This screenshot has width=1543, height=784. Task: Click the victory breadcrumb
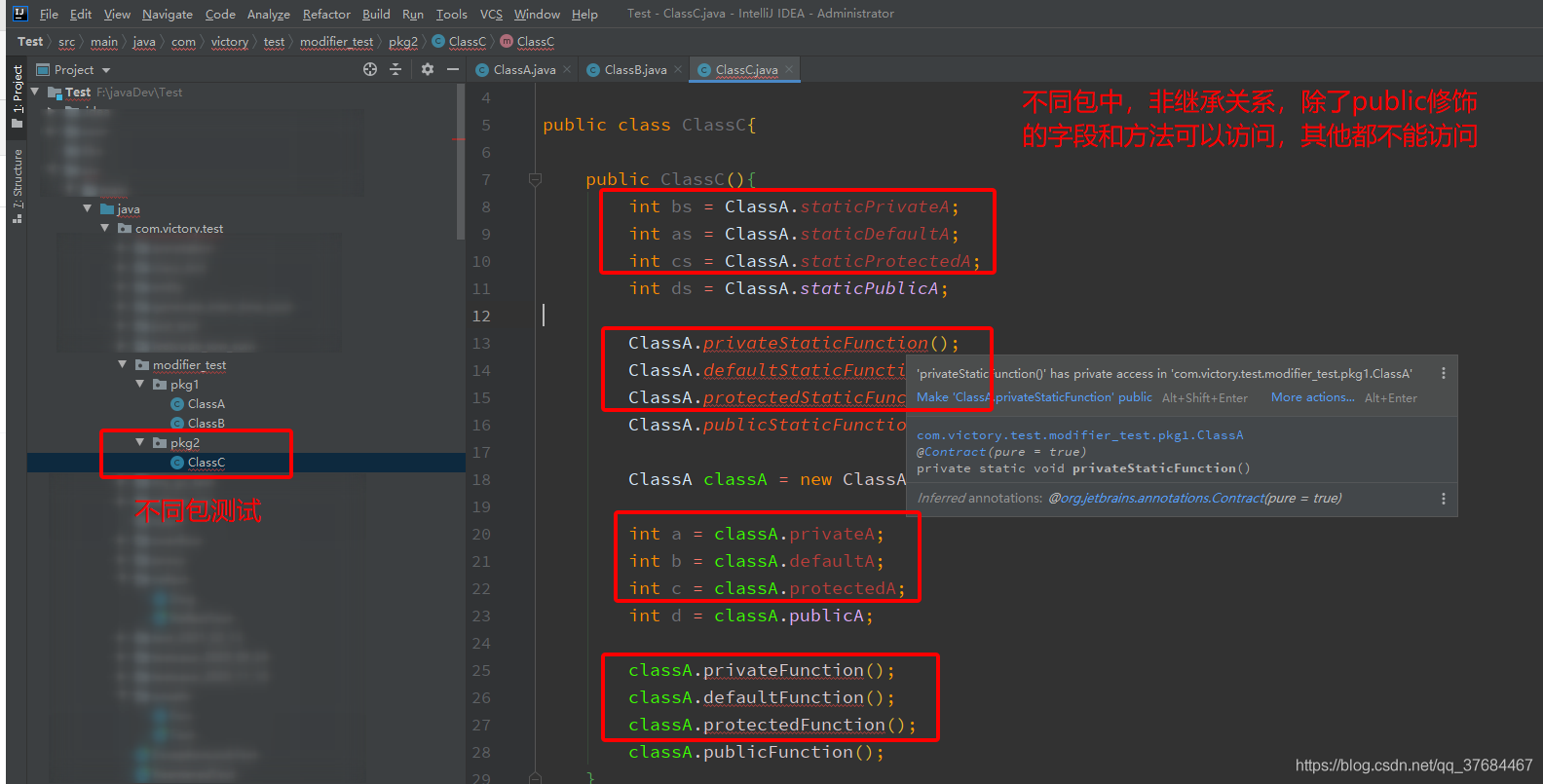coord(230,42)
